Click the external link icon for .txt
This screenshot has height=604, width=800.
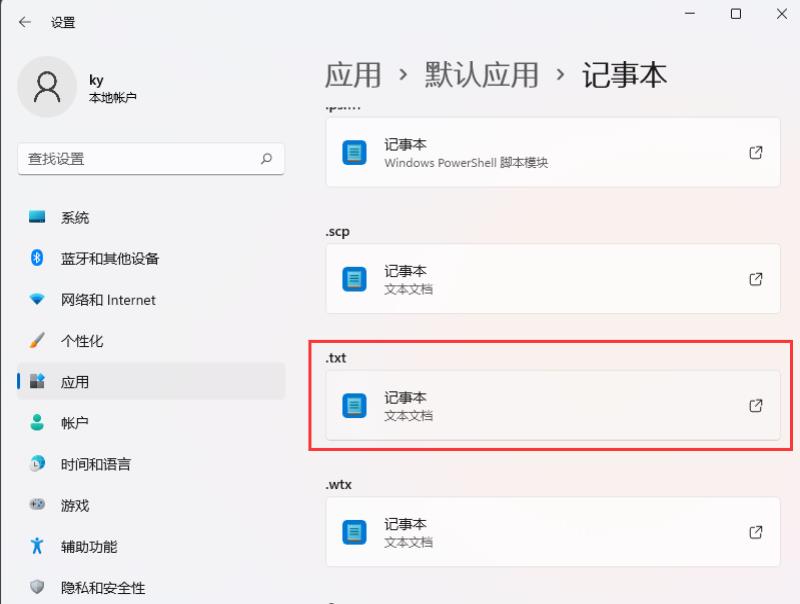(x=756, y=406)
